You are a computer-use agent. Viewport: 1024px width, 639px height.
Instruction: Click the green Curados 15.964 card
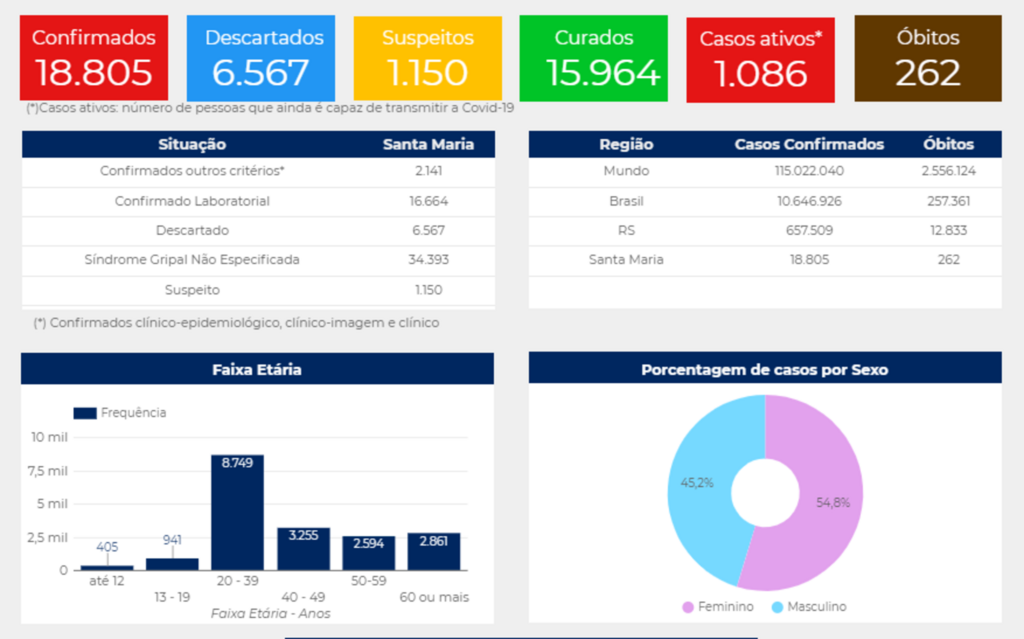(594, 58)
